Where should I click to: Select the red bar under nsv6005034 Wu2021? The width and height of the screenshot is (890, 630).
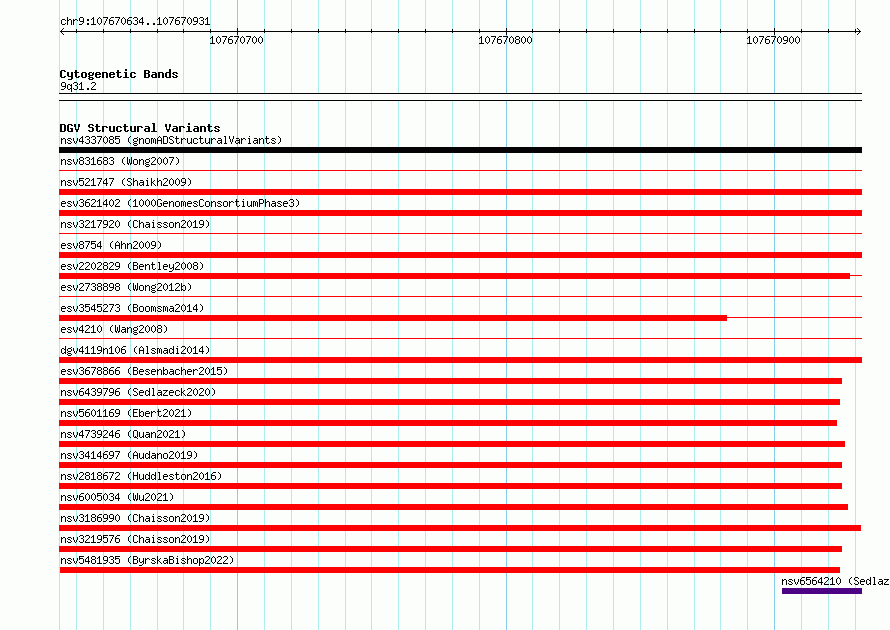[454, 507]
